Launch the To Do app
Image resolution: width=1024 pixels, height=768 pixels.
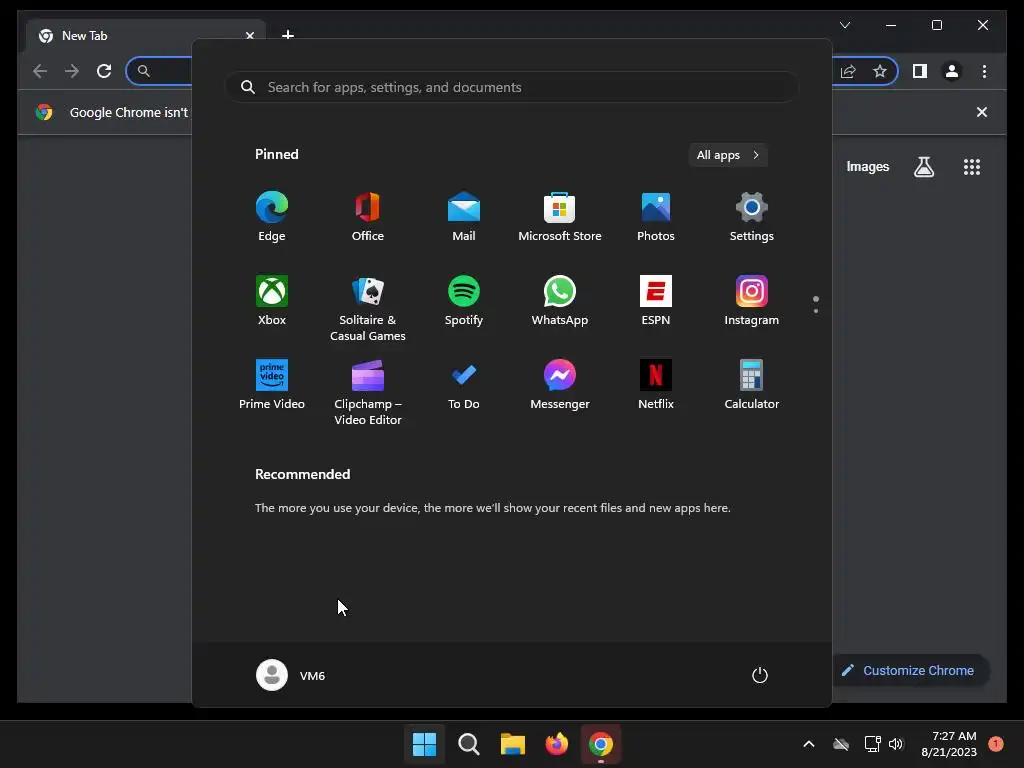pyautogui.click(x=464, y=385)
